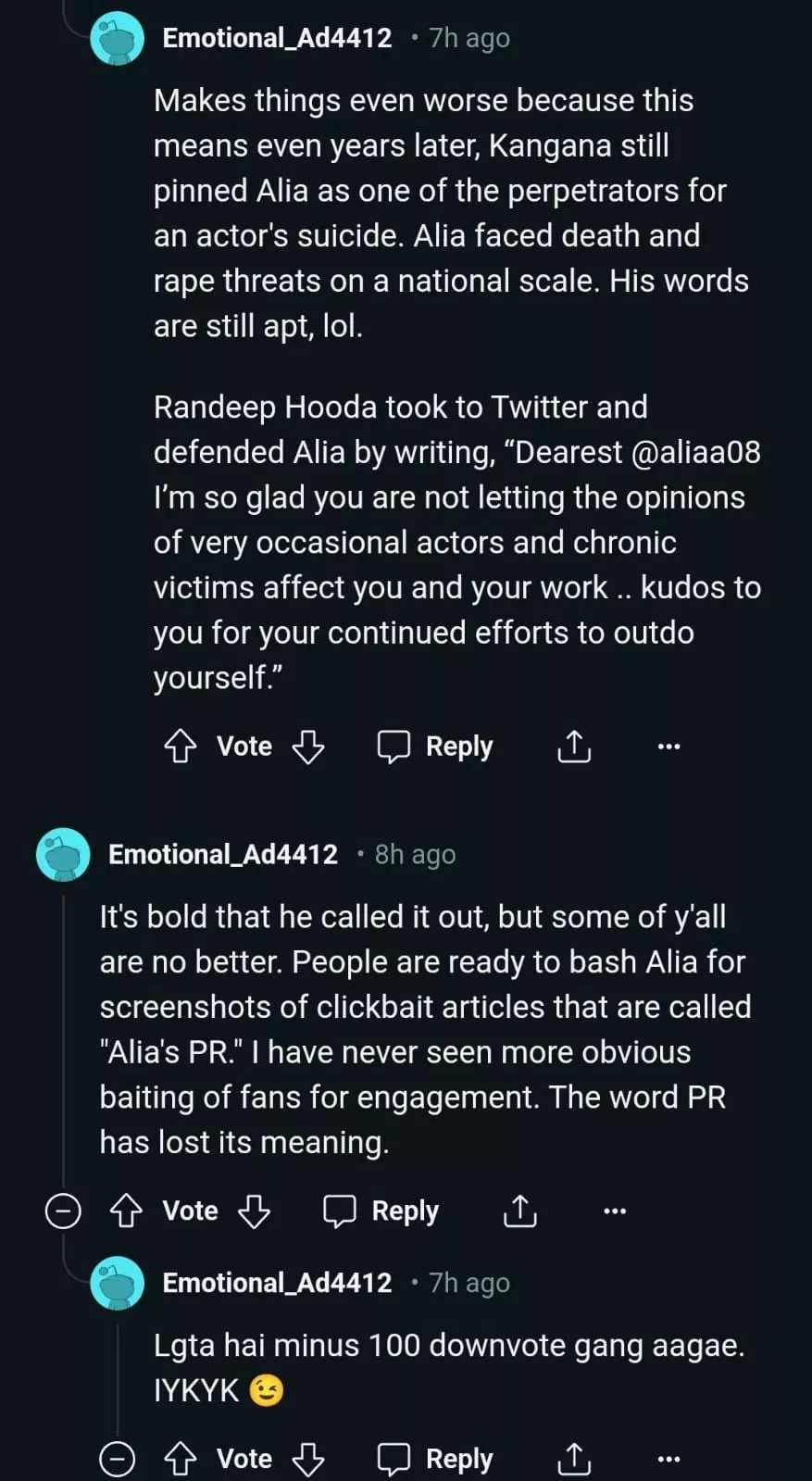Image resolution: width=812 pixels, height=1481 pixels.
Task: Downvote the "It's bold that he called" comment
Action: point(255,1211)
